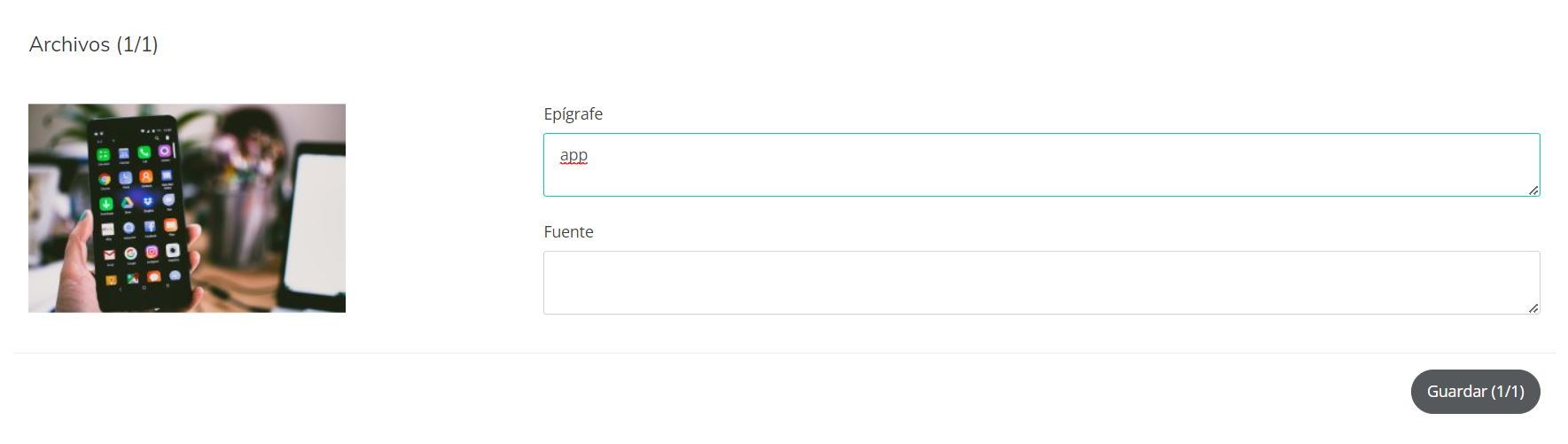Click the Instagram icon on the pictured phone

tap(152, 253)
